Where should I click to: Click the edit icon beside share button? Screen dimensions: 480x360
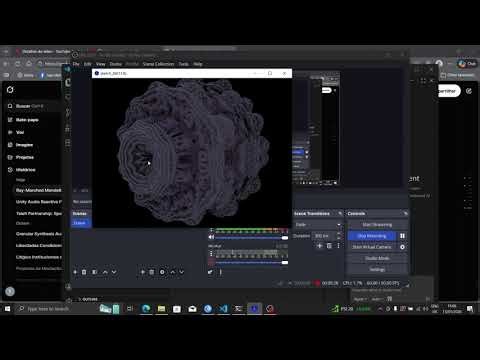(x=469, y=91)
